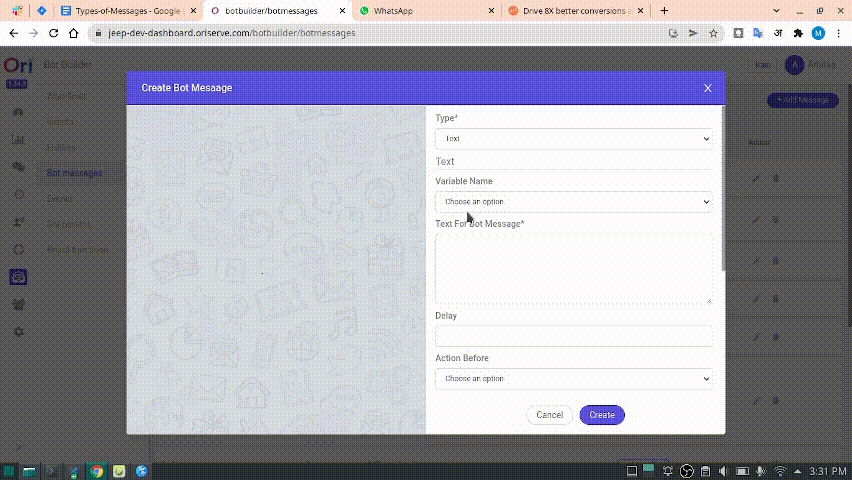
Task: Open the user avatar menu
Action: tap(794, 65)
